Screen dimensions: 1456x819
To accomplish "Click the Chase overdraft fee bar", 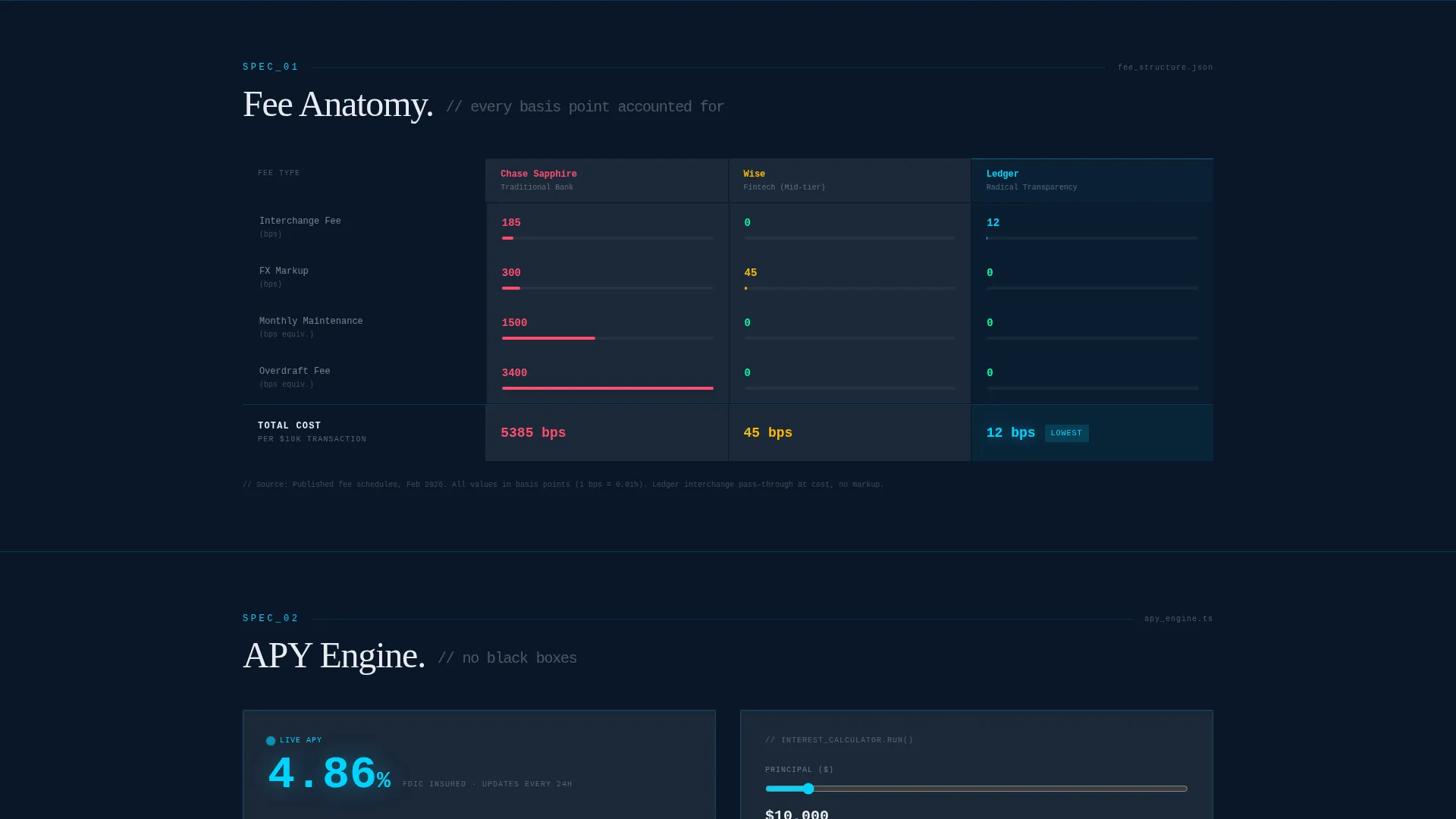I will [607, 388].
